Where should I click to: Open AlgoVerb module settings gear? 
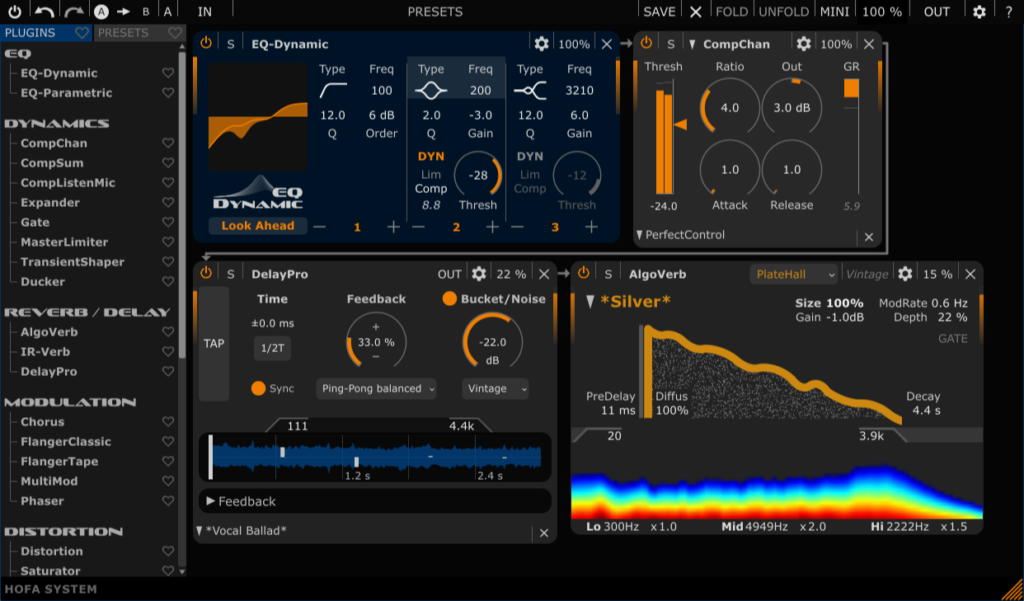[905, 274]
